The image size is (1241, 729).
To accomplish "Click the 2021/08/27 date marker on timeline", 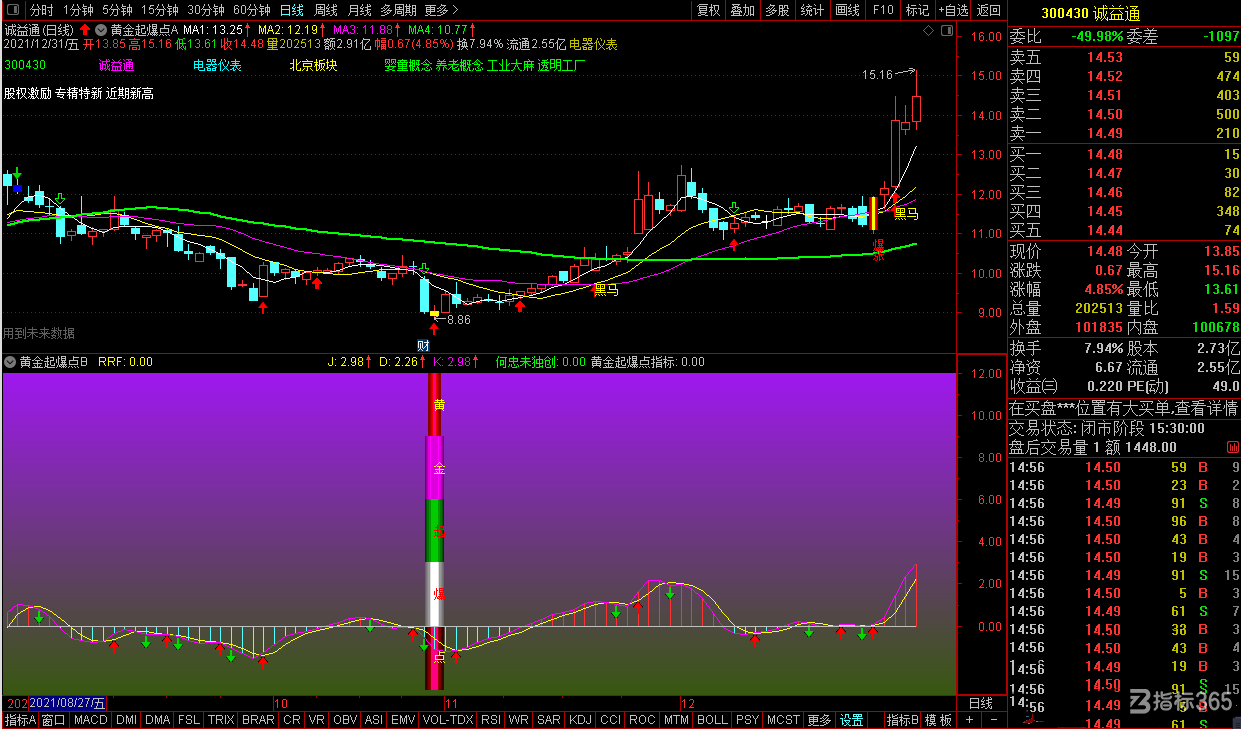I will (x=68, y=703).
